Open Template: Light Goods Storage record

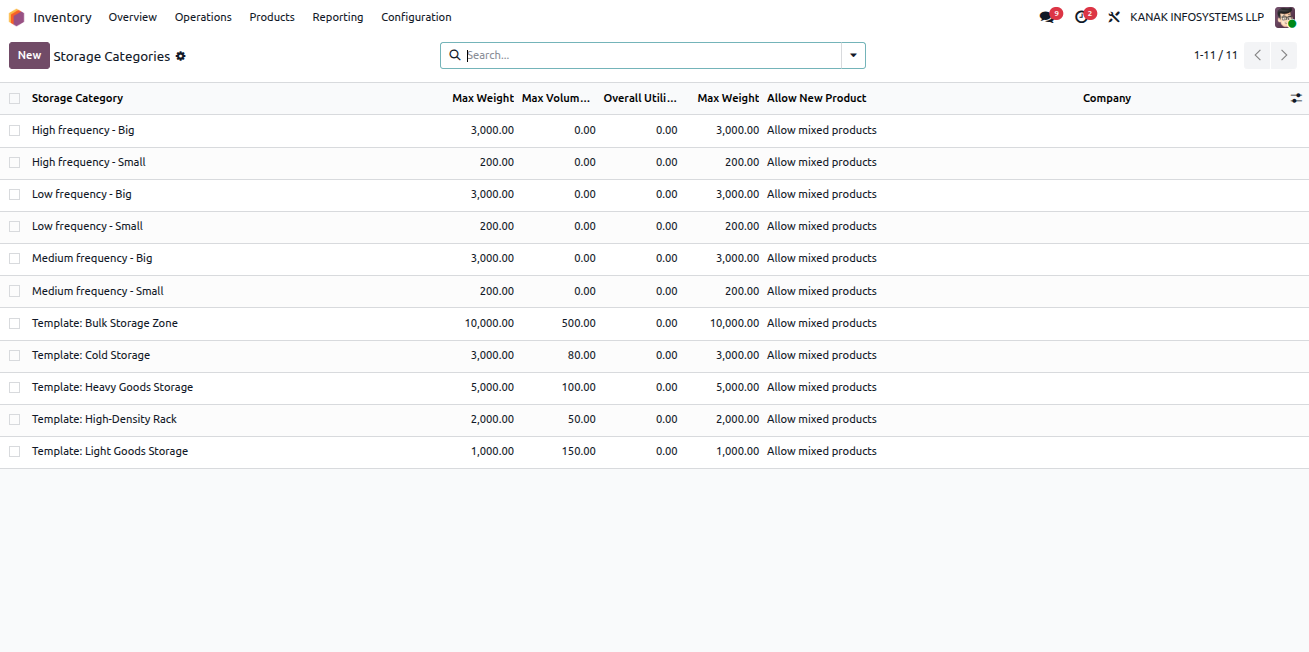point(110,451)
